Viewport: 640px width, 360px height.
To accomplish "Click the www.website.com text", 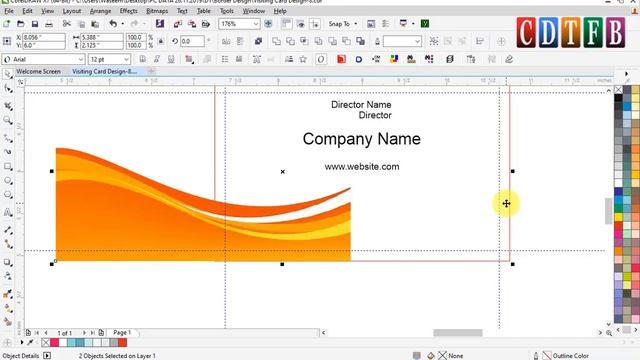I will (362, 167).
